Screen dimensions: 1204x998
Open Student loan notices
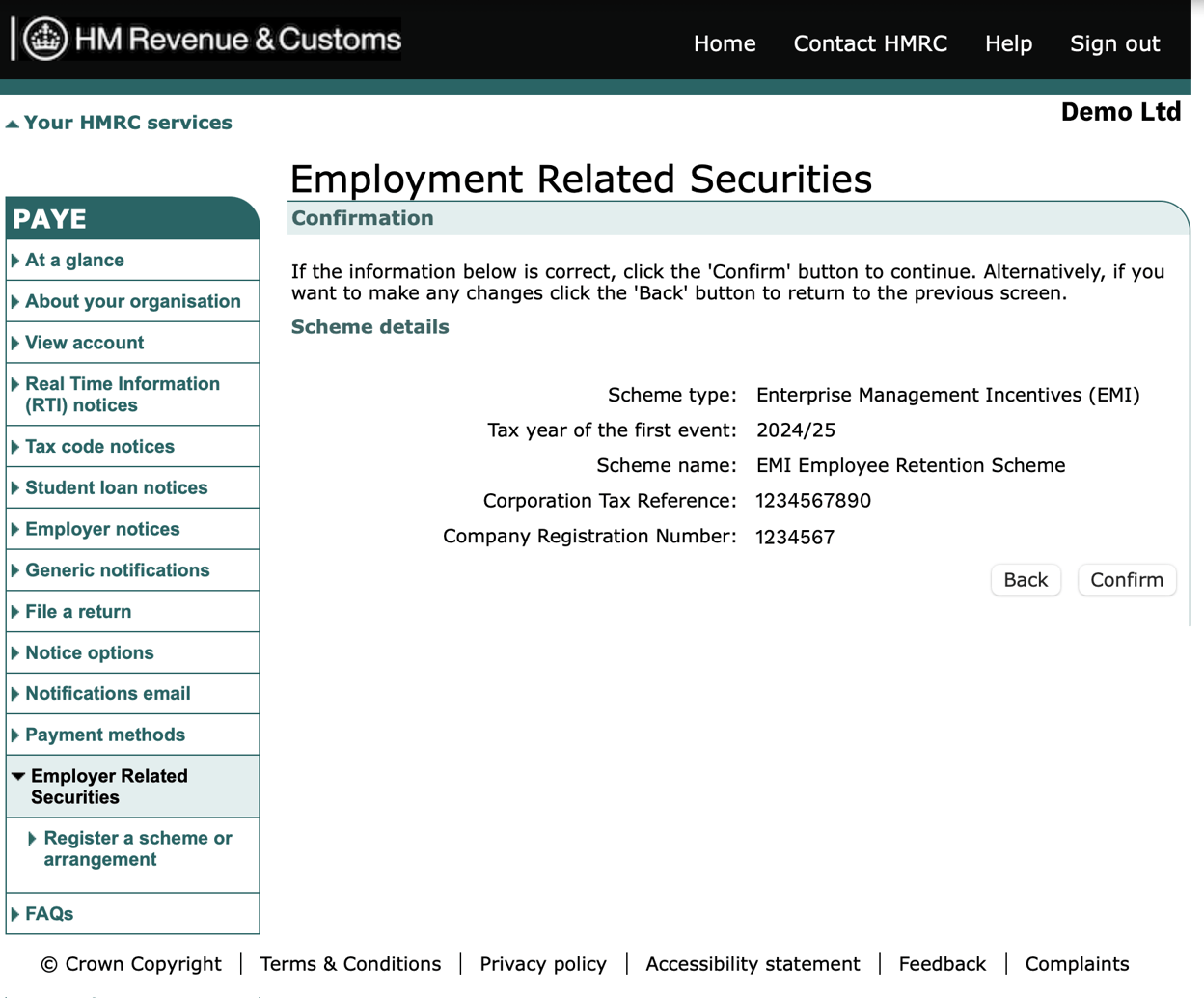118,487
